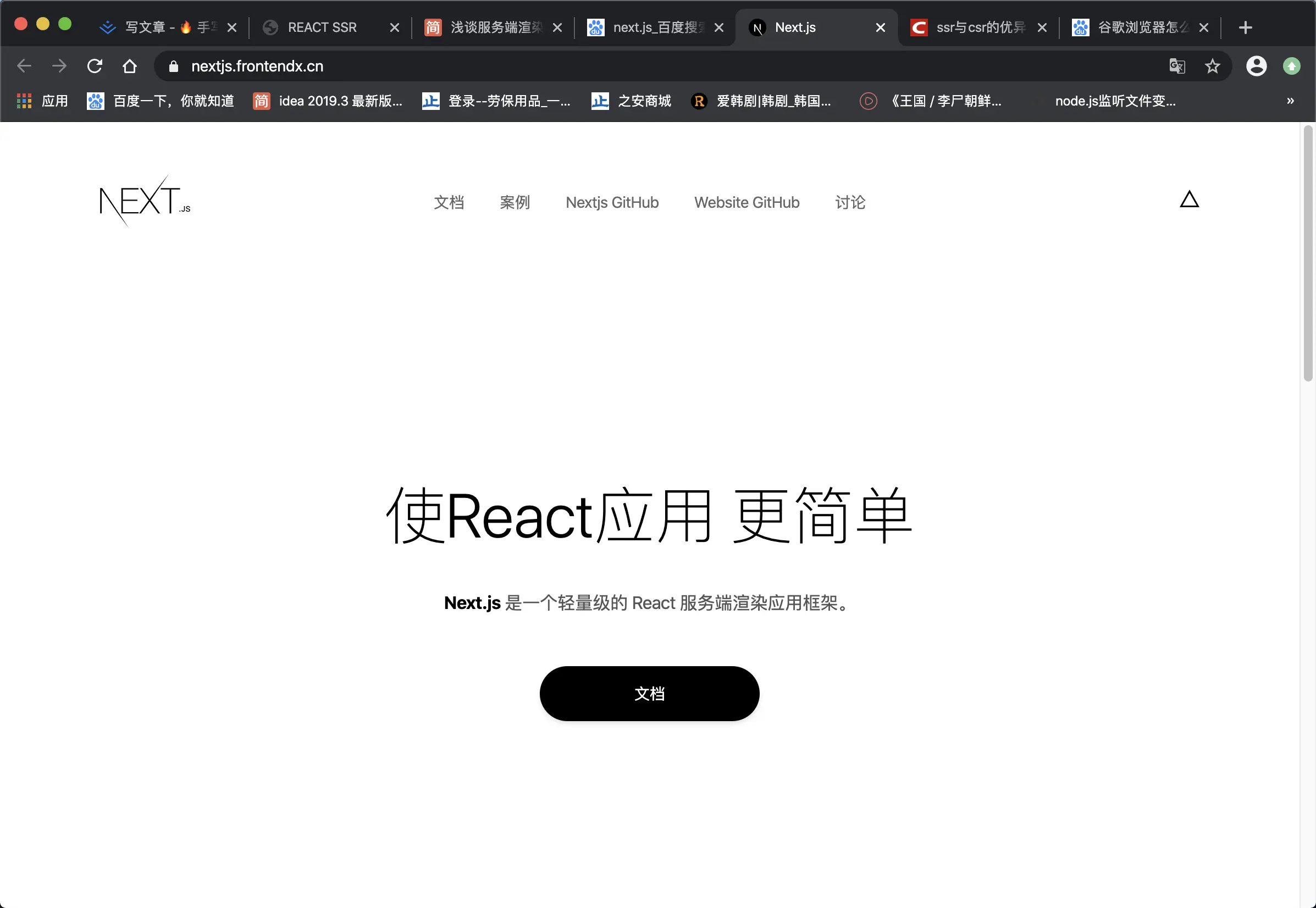This screenshot has height=908, width=1316.
Task: Go to the browser home page
Action: 130,66
